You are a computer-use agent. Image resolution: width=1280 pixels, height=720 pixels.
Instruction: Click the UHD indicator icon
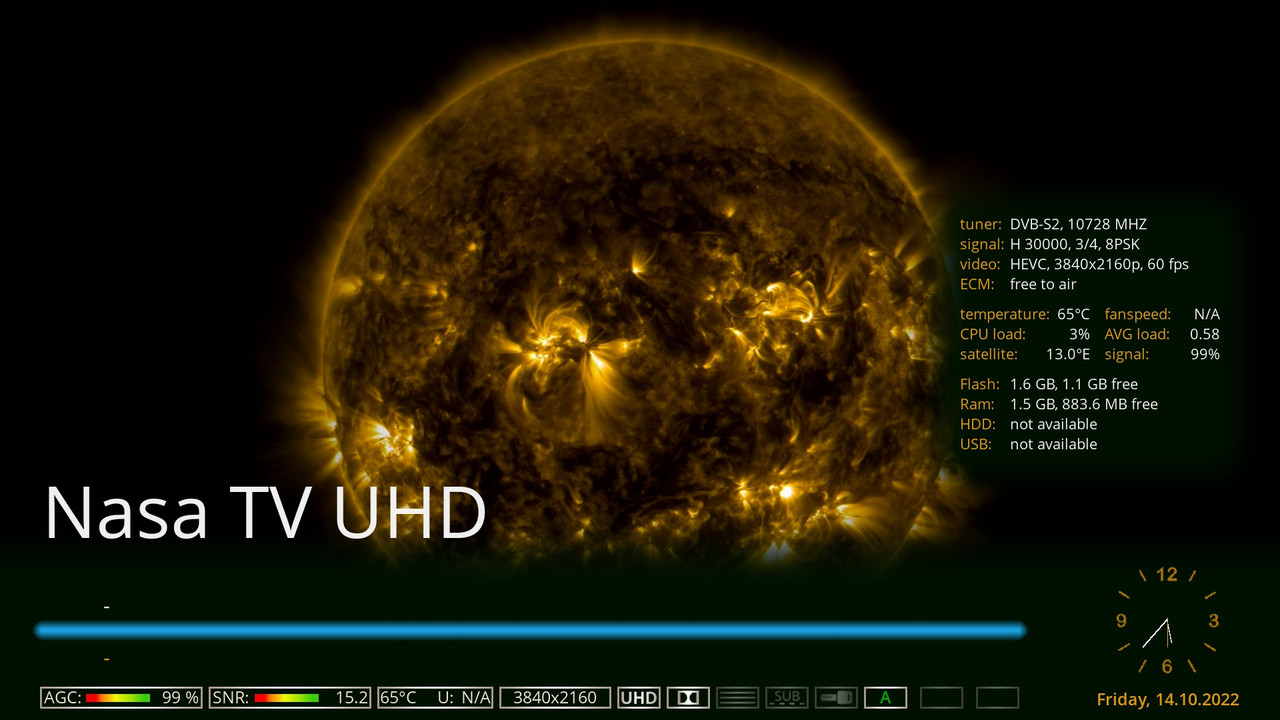tap(639, 698)
